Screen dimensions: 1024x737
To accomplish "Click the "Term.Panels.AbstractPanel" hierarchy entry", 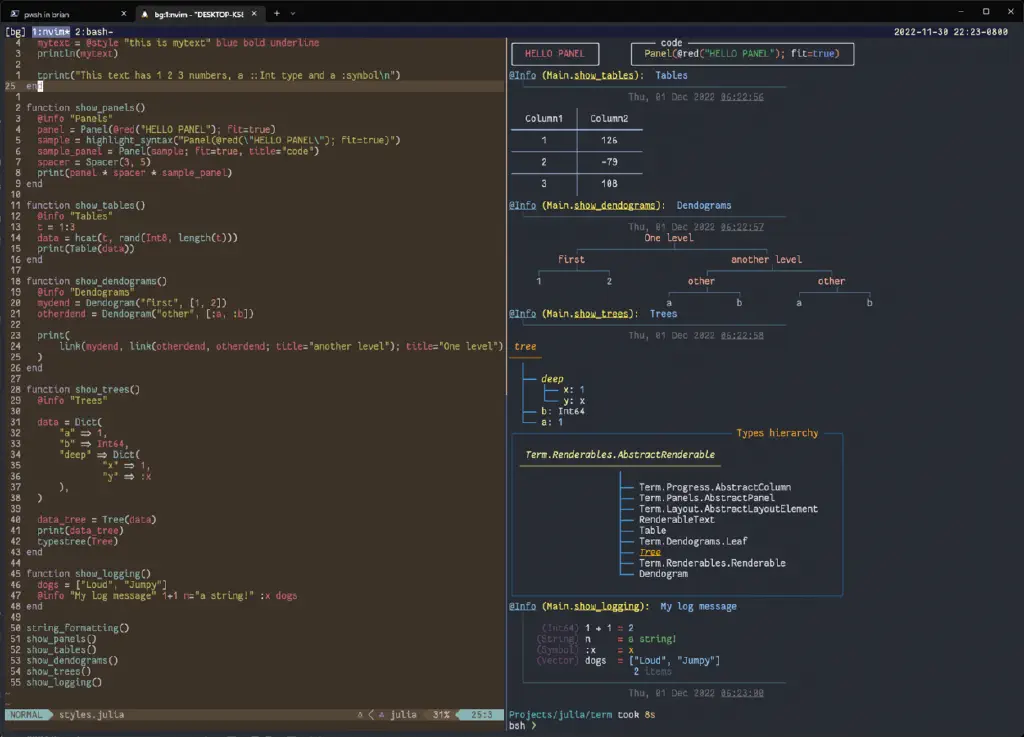I will (x=707, y=498).
